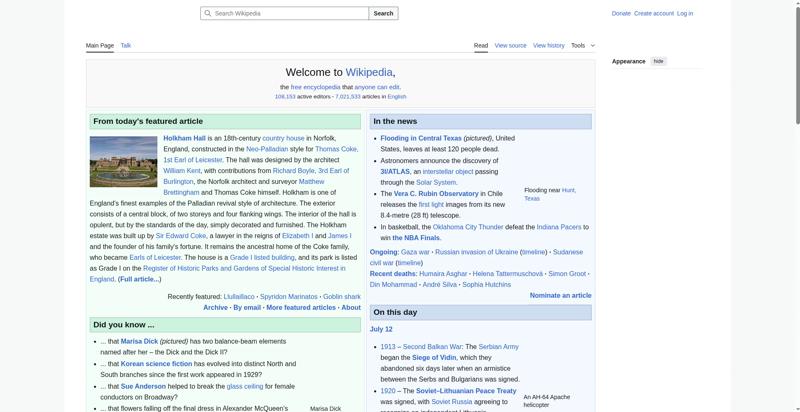Open the featured article Archive link
This screenshot has height=412, width=800.
tap(215, 307)
